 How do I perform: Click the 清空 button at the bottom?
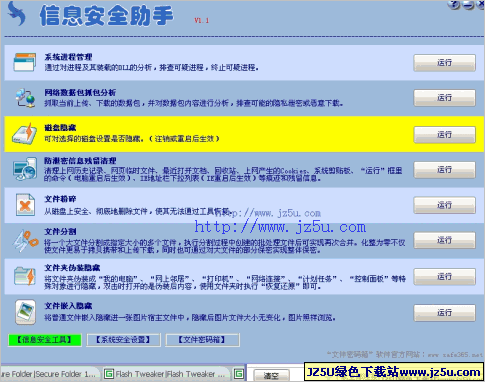coord(271,376)
